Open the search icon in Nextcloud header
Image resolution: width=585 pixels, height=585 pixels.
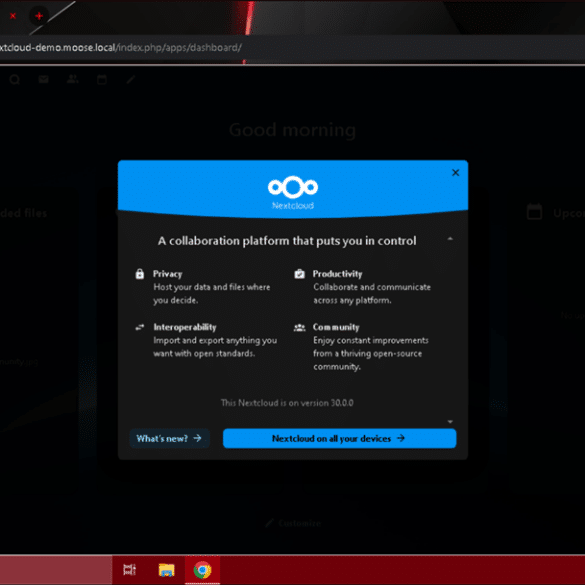click(15, 79)
